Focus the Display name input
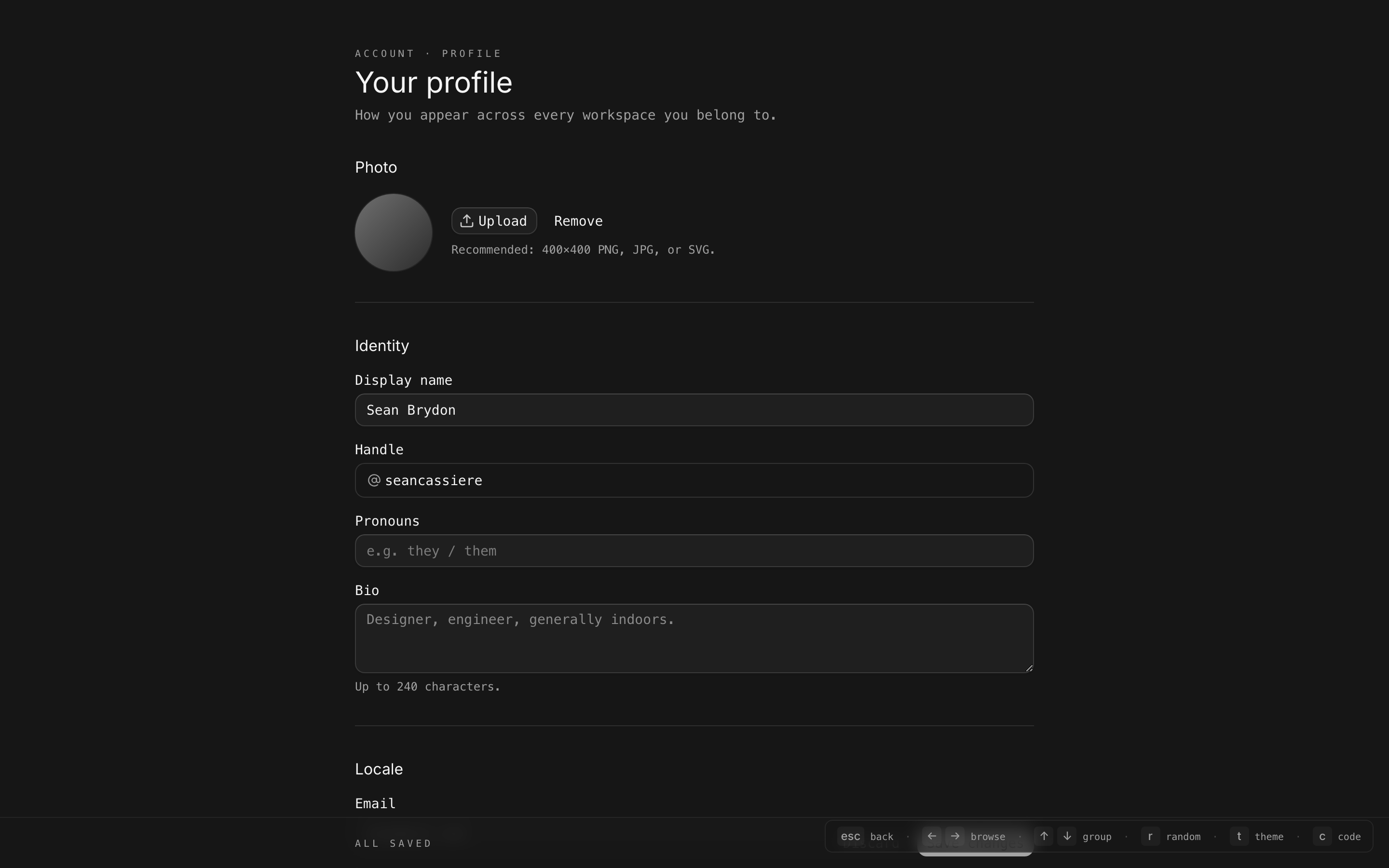This screenshot has width=1389, height=868. [x=694, y=410]
